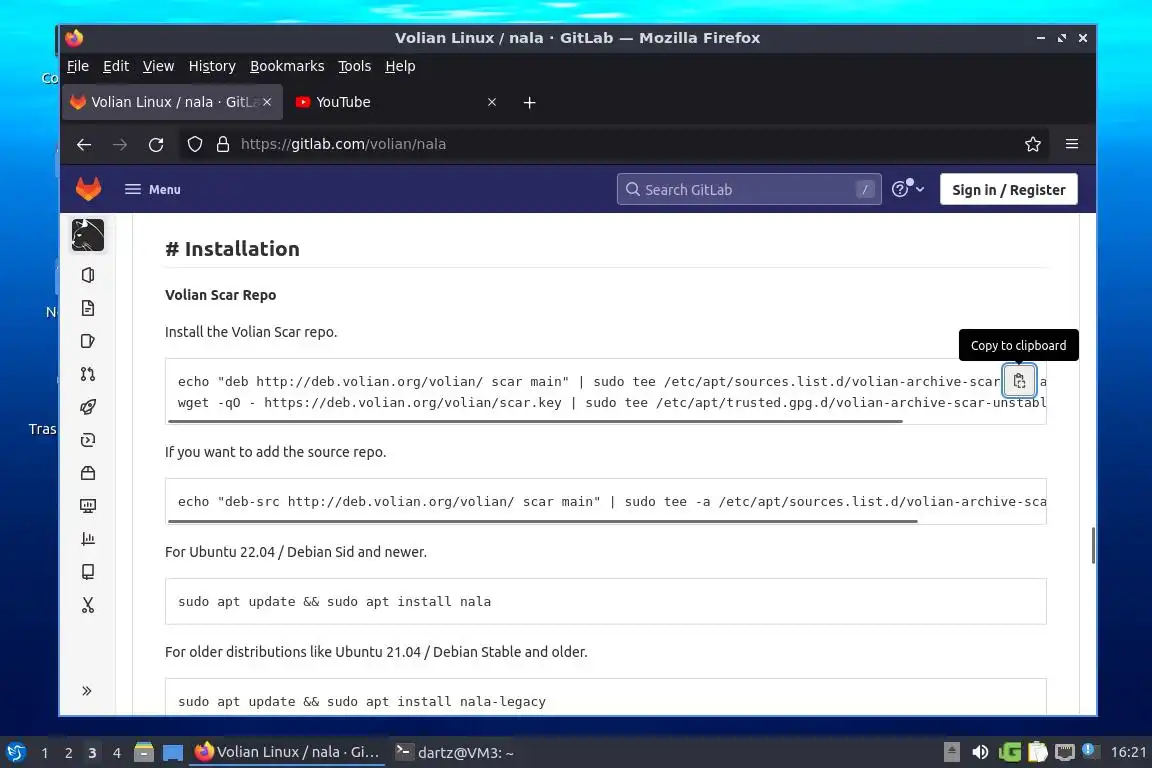Click the page vertical scrollbar thumb
Screen dimensions: 1152x768
click(1092, 545)
